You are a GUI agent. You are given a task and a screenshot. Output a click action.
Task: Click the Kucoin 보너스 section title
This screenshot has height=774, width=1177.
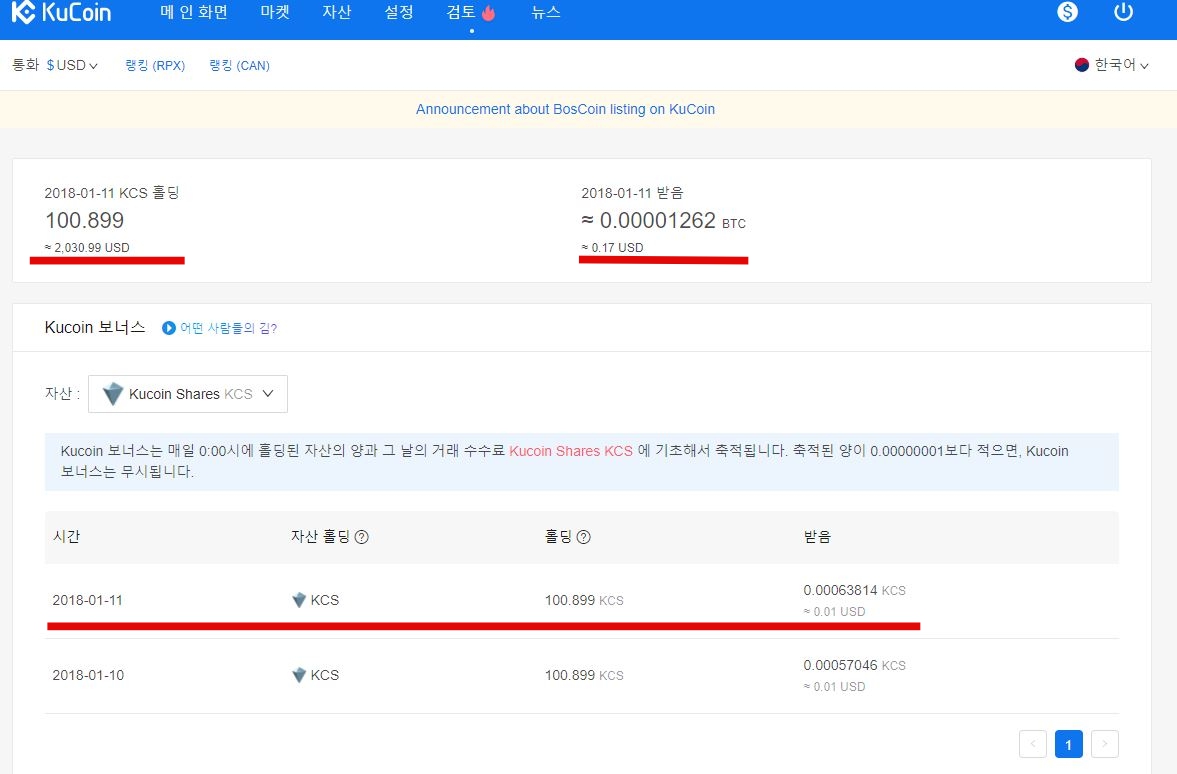pyautogui.click(x=95, y=327)
